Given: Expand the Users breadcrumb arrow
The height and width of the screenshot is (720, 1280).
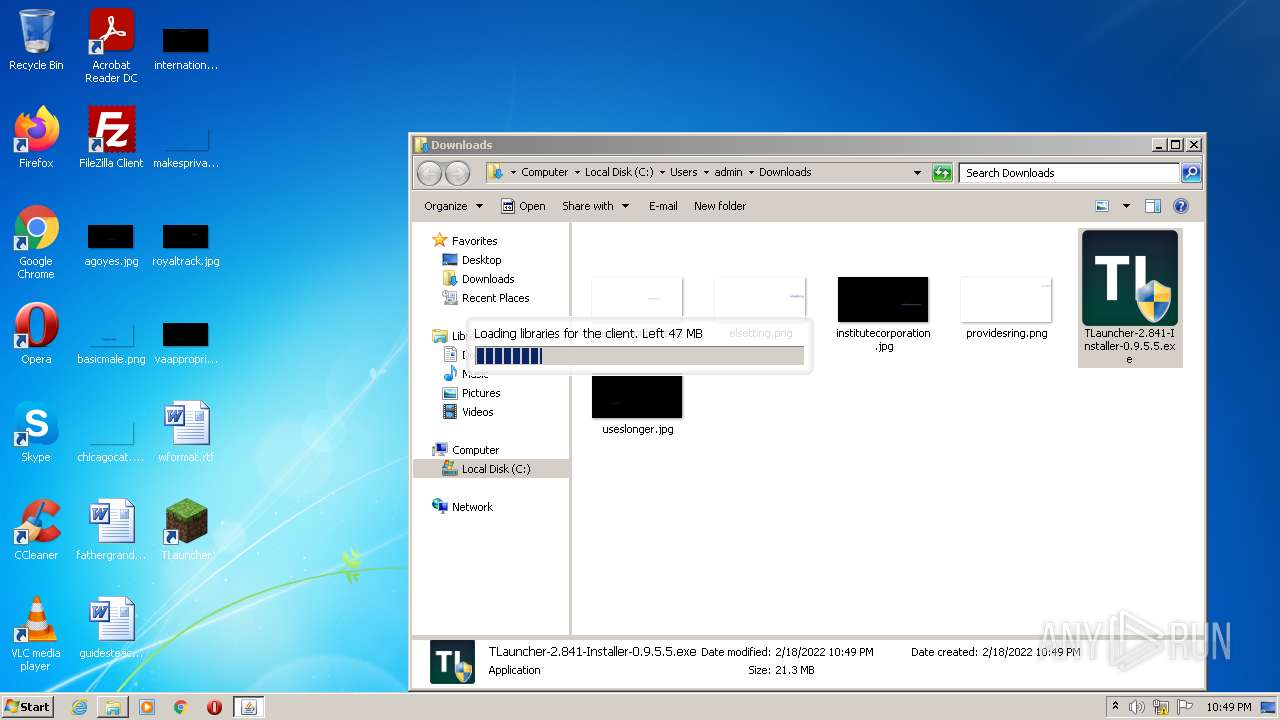Looking at the screenshot, I should tap(706, 173).
